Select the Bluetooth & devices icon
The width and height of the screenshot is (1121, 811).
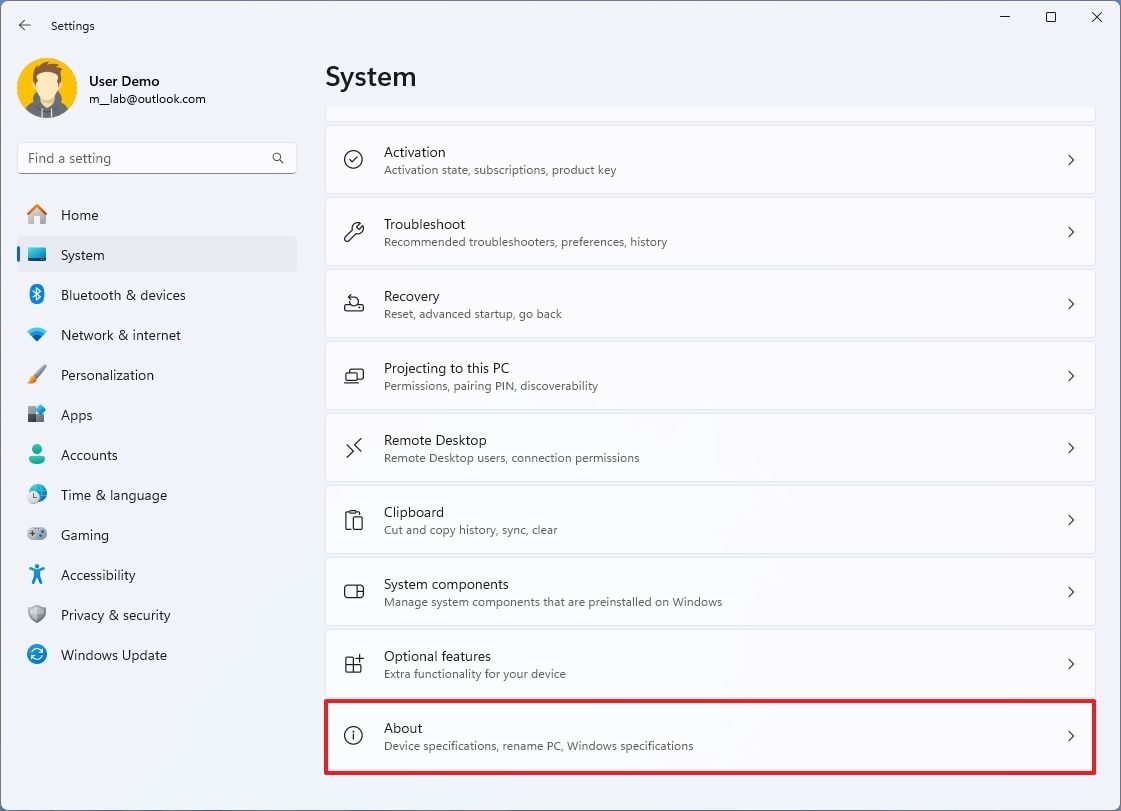(x=38, y=295)
